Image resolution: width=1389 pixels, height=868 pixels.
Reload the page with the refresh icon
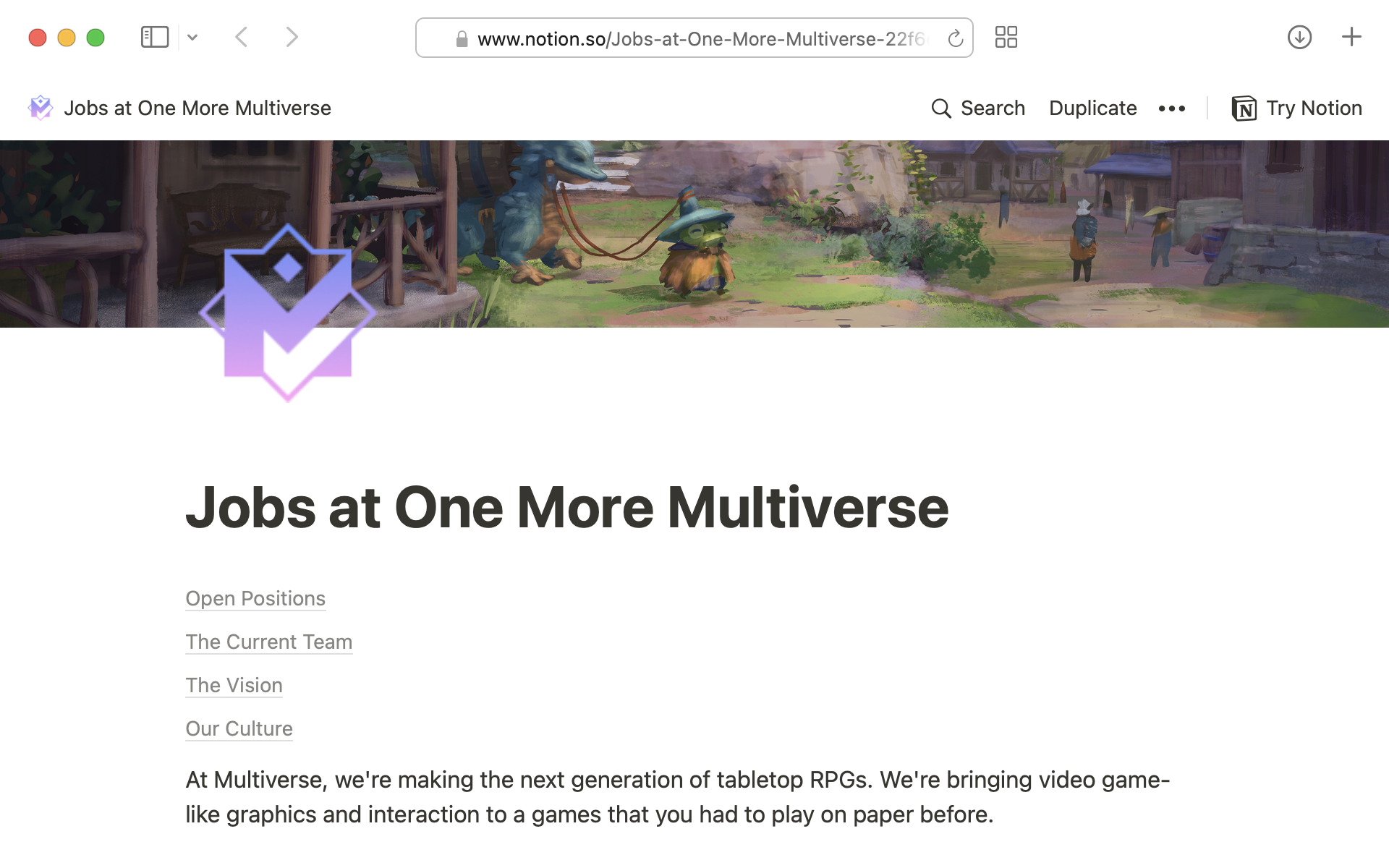[x=956, y=38]
